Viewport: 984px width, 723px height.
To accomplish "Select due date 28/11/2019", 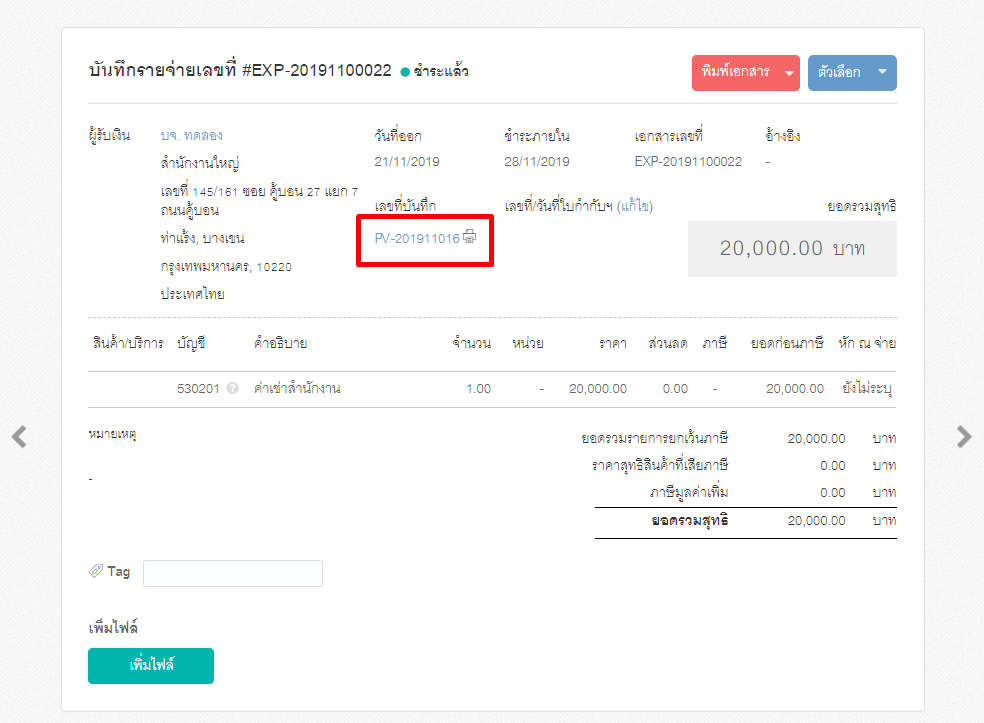I will coord(537,161).
